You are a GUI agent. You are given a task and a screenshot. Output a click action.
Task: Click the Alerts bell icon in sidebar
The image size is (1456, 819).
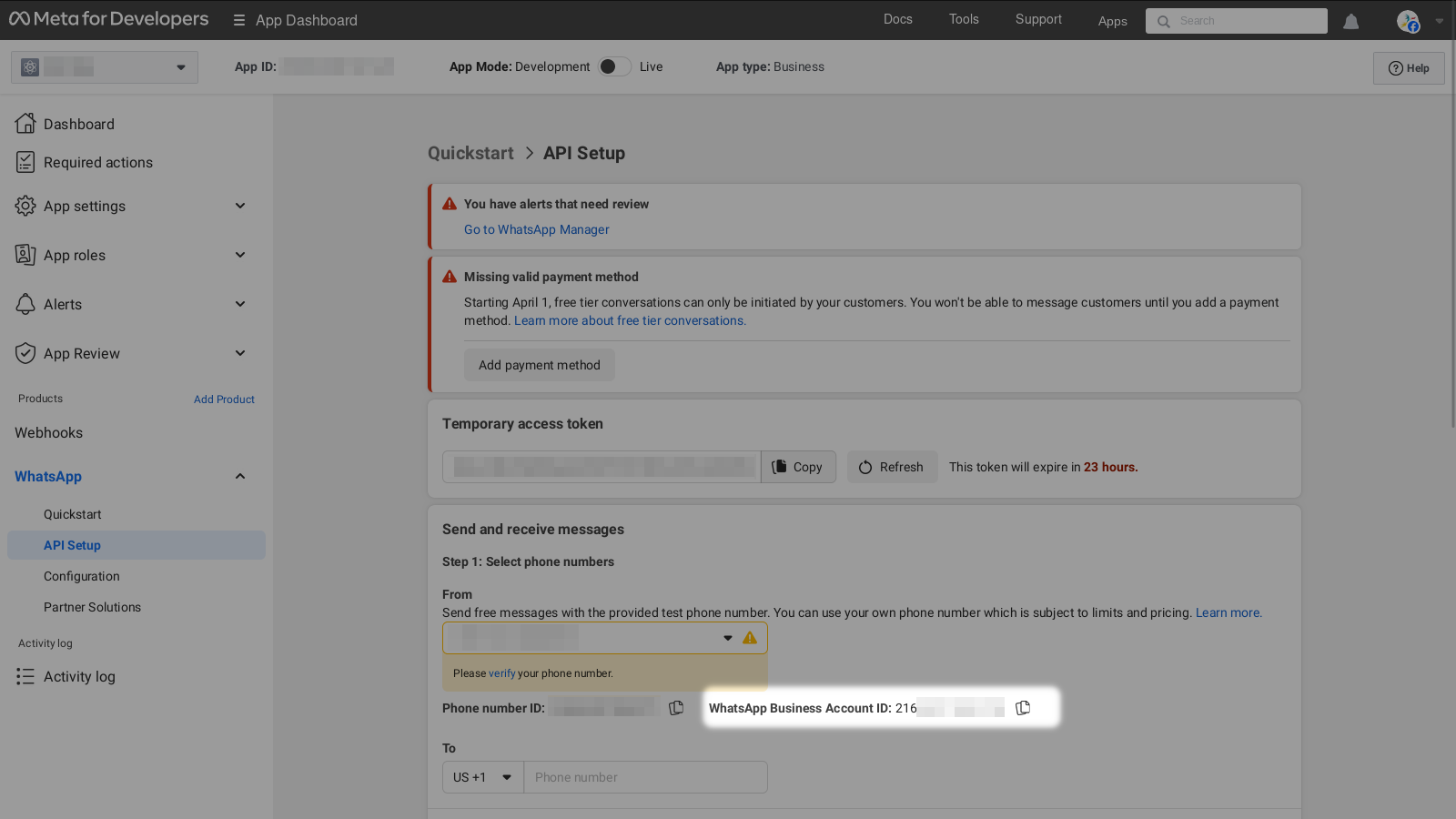[x=25, y=304]
